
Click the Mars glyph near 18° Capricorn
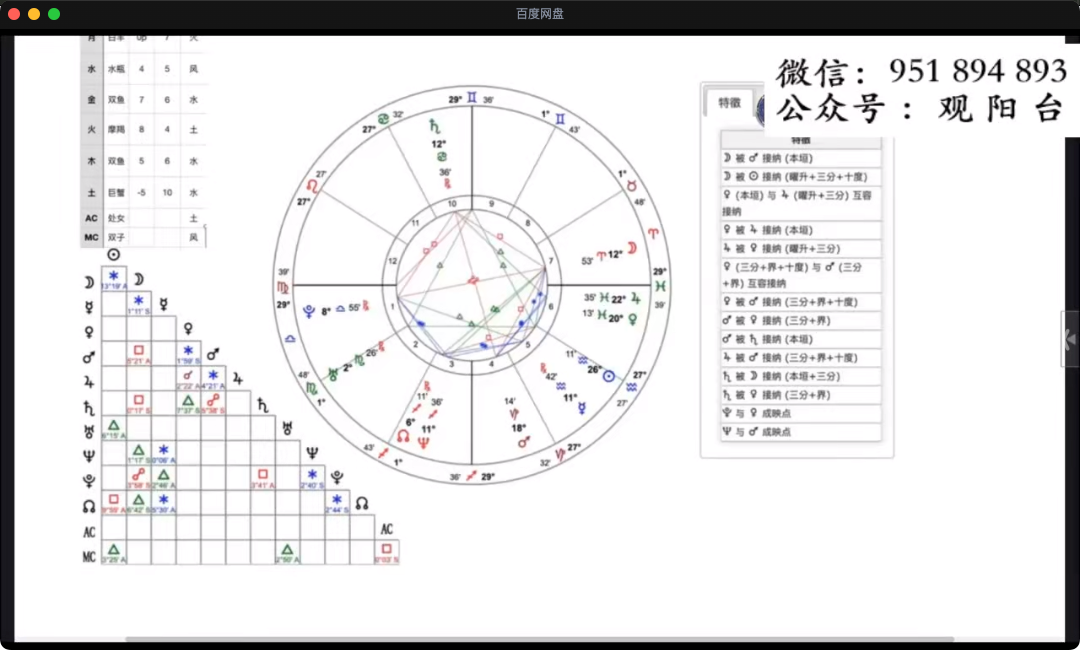[x=522, y=442]
